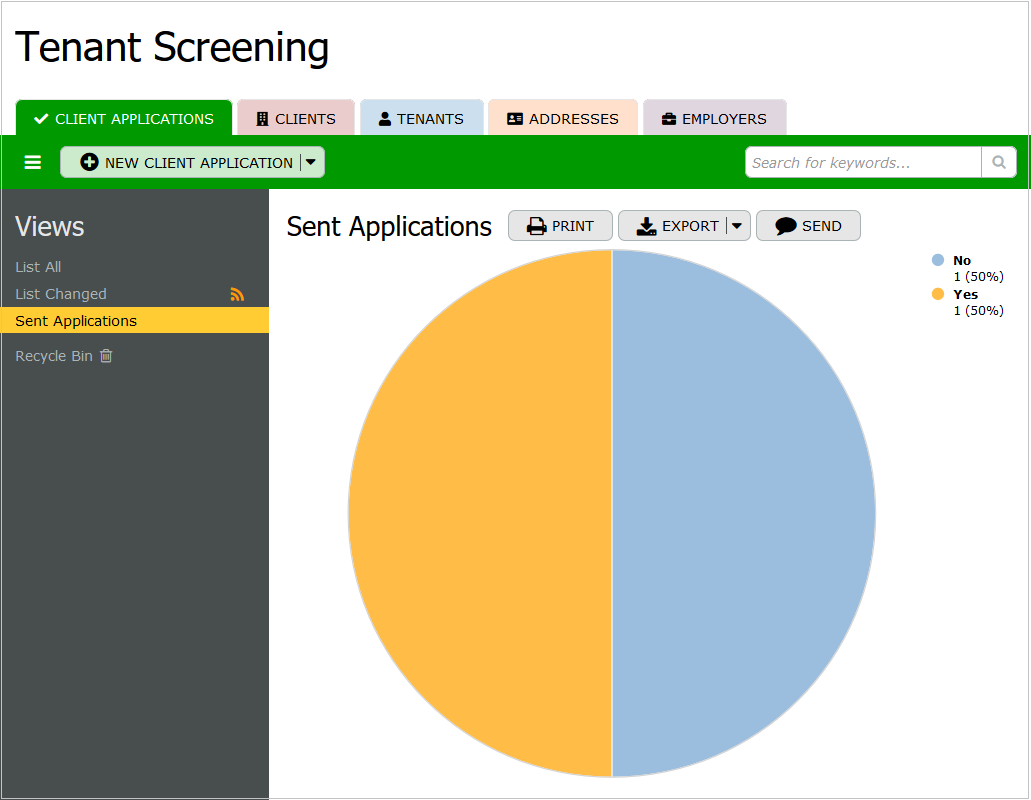
Task: Focus the Search for keywords field
Action: click(862, 162)
